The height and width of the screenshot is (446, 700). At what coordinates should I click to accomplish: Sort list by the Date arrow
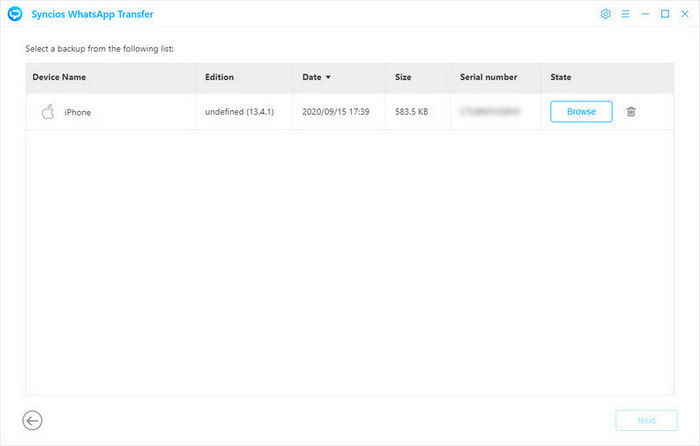tap(328, 77)
